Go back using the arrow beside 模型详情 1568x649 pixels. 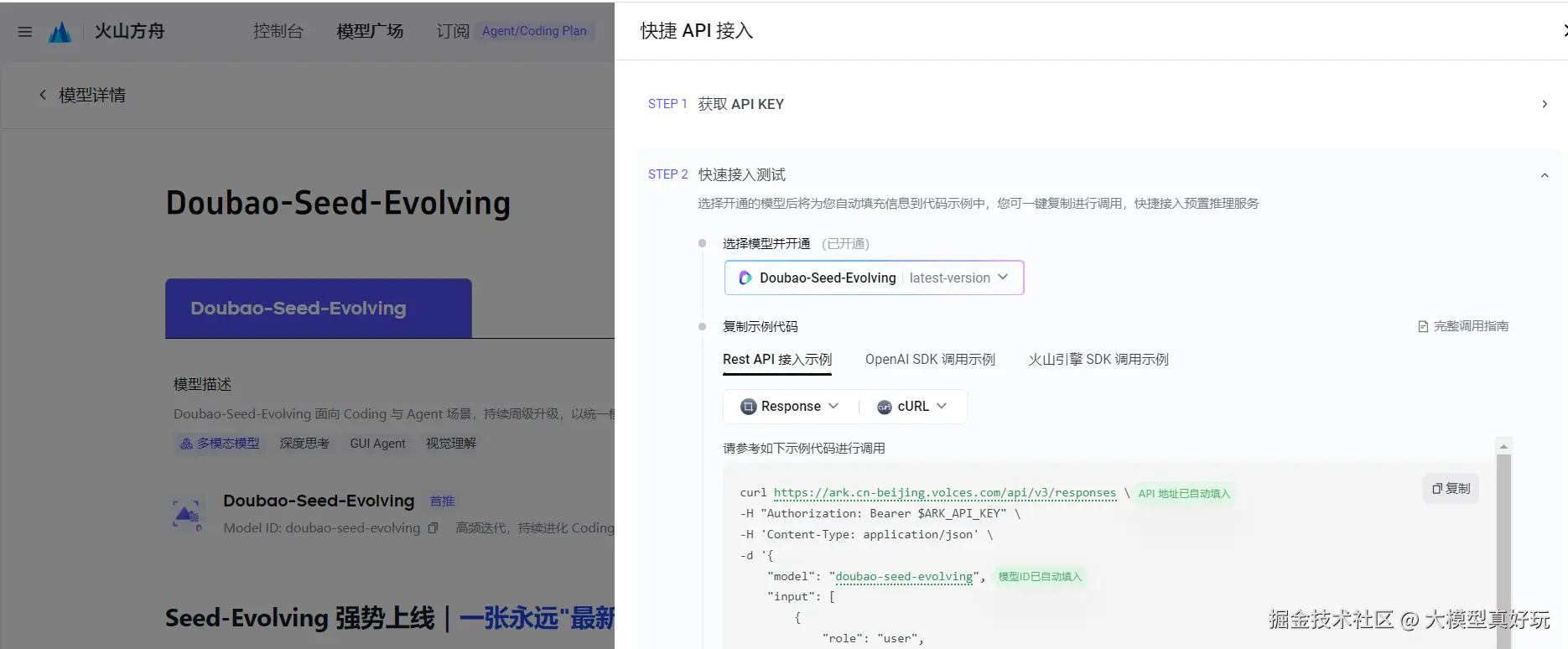point(43,95)
